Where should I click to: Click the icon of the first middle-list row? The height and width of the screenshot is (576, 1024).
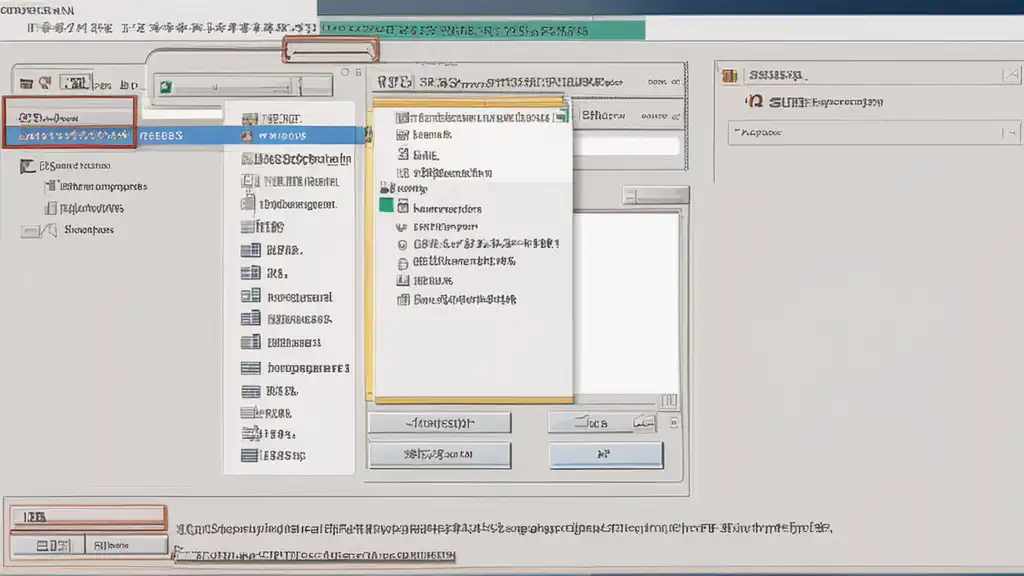250,118
